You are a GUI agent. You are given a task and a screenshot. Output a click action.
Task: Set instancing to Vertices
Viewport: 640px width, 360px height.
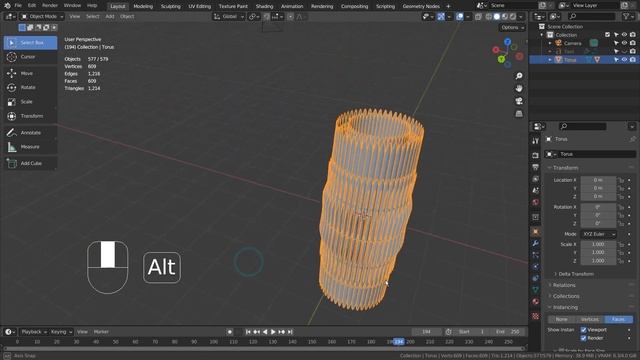[590, 320]
